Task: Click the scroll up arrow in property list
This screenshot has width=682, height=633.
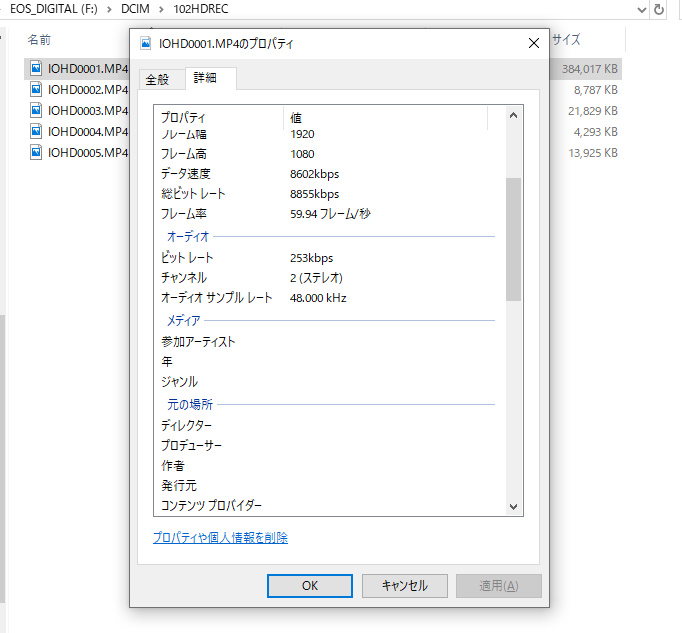Action: pyautogui.click(x=514, y=116)
